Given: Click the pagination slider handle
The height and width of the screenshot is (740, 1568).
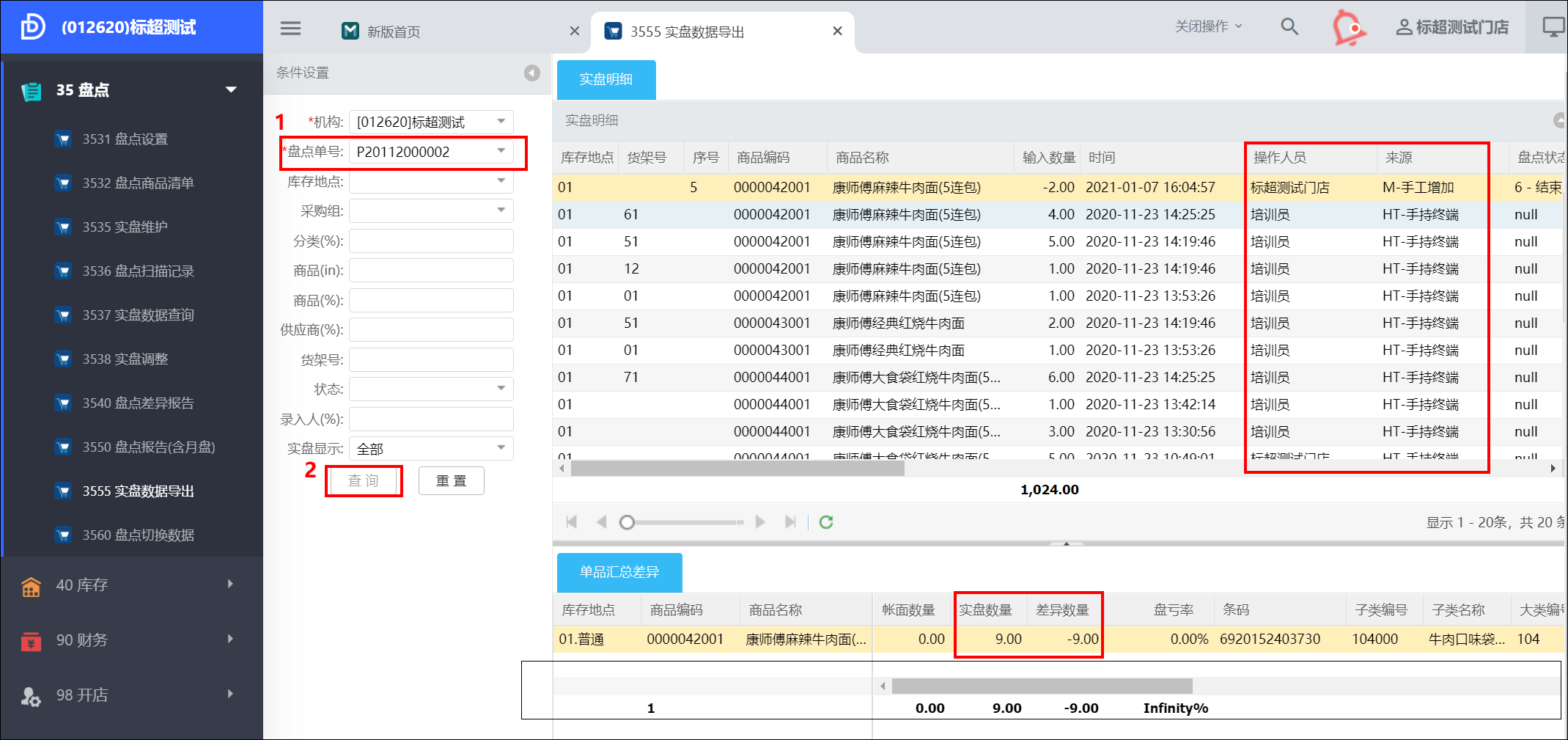Looking at the screenshot, I should [627, 522].
